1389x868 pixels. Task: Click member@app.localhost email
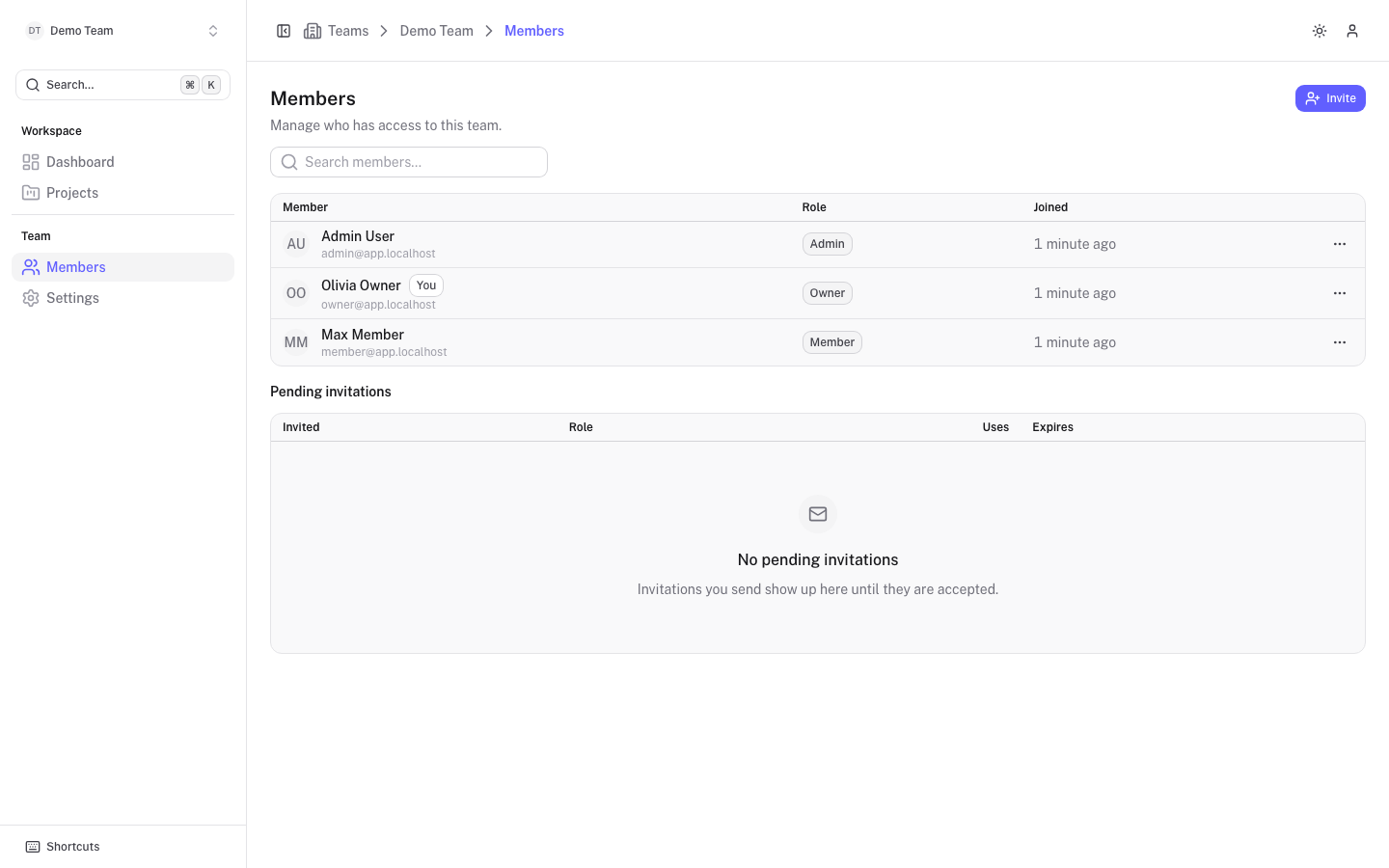(384, 352)
